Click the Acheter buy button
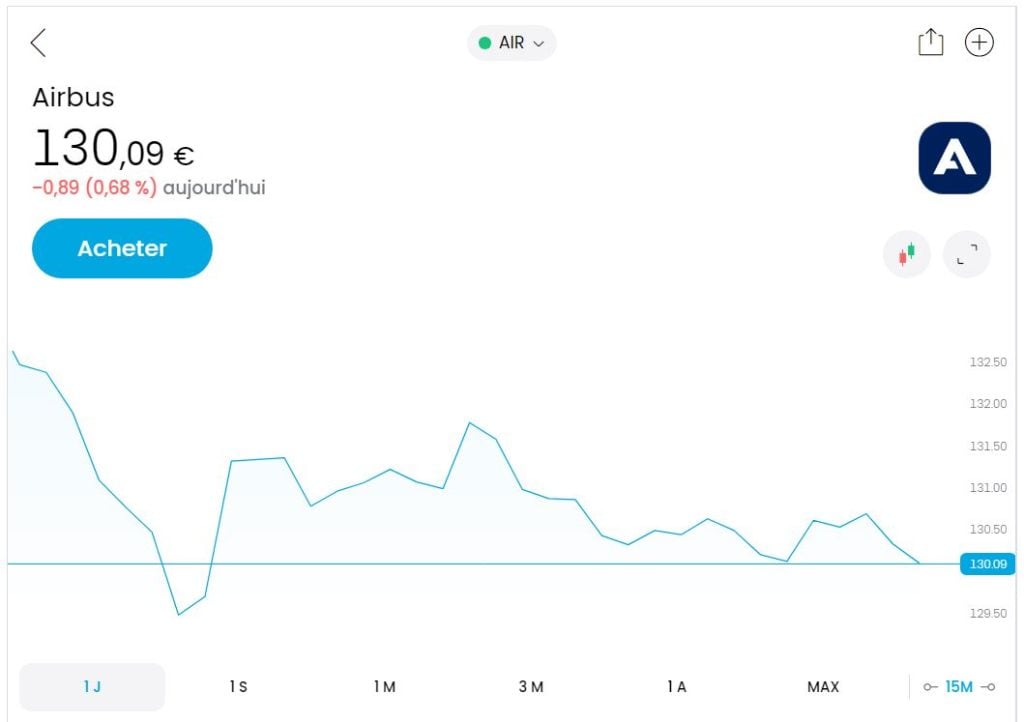The width and height of the screenshot is (1024, 722). click(x=122, y=248)
